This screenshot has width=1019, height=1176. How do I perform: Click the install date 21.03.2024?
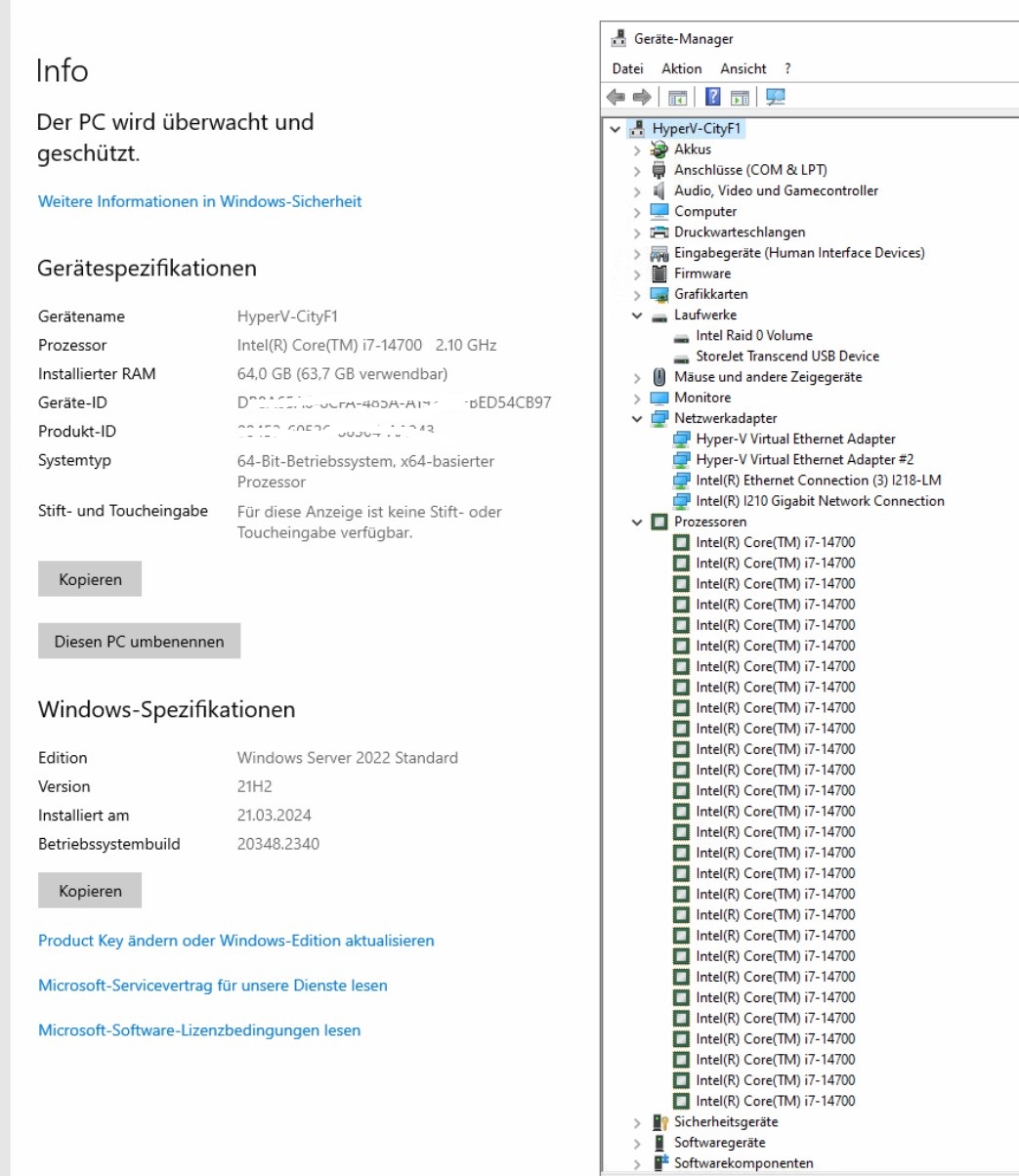point(275,816)
